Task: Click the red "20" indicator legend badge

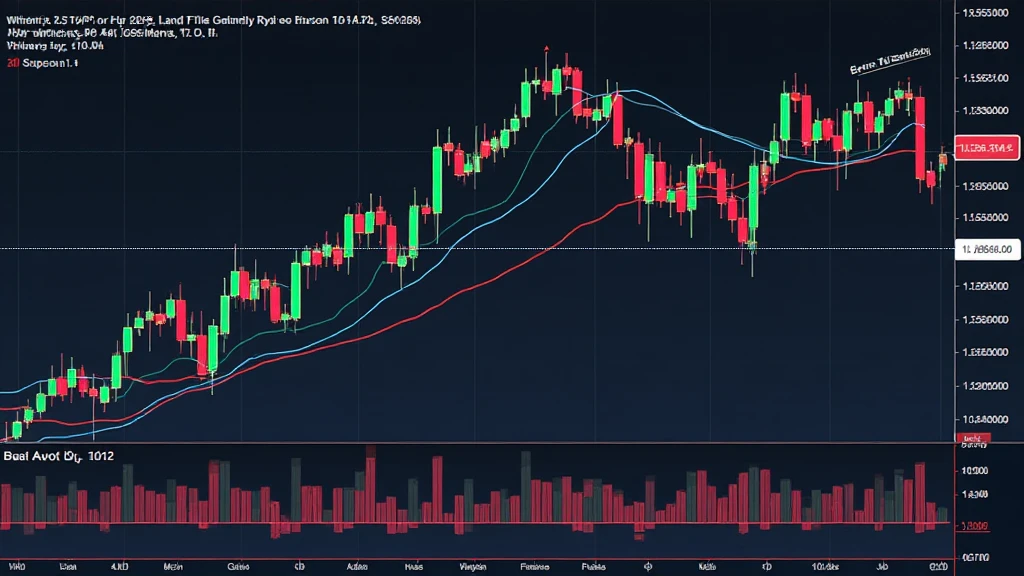Action: (x=12, y=62)
